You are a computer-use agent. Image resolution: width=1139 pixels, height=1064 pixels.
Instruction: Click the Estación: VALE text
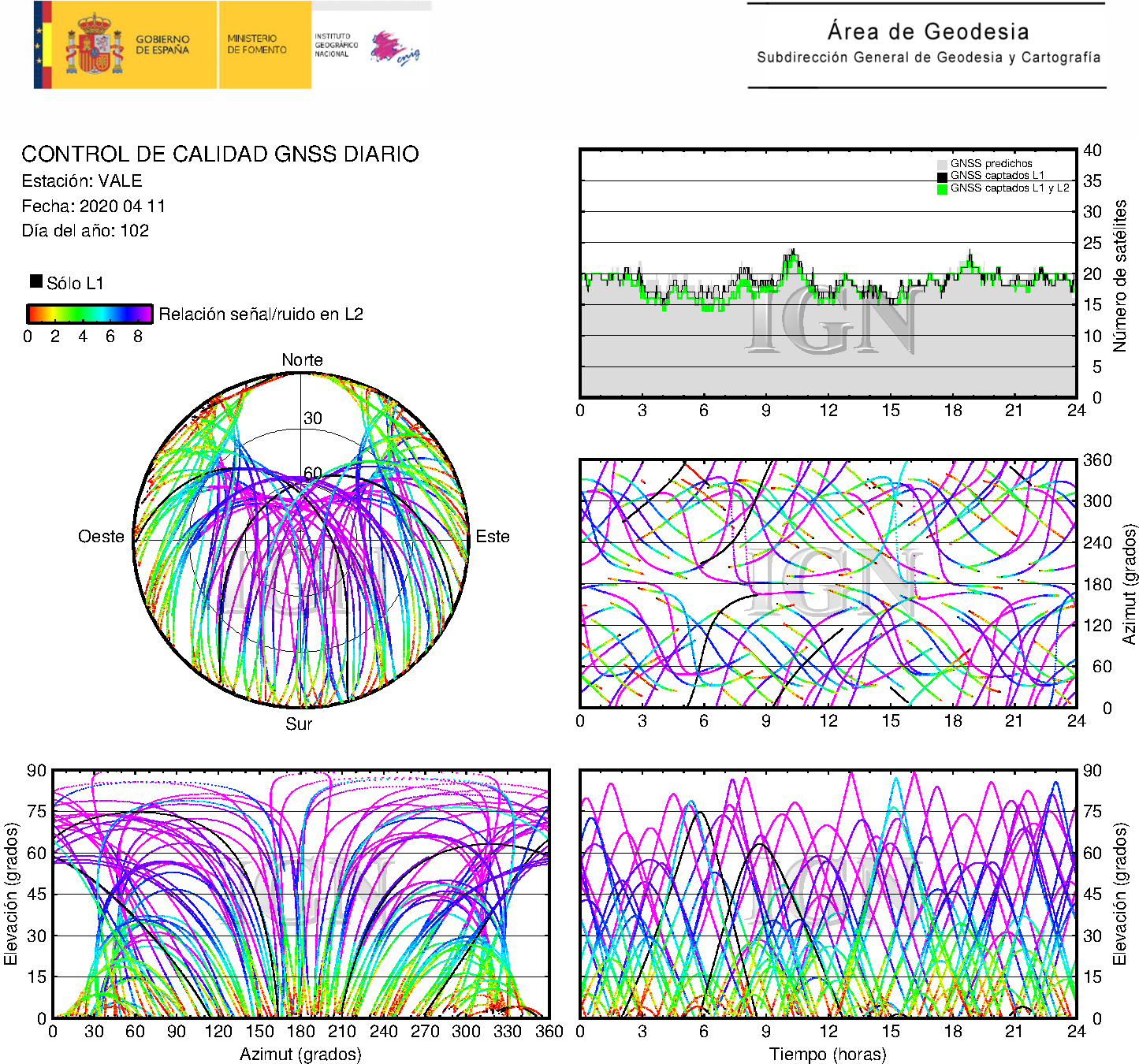point(82,181)
